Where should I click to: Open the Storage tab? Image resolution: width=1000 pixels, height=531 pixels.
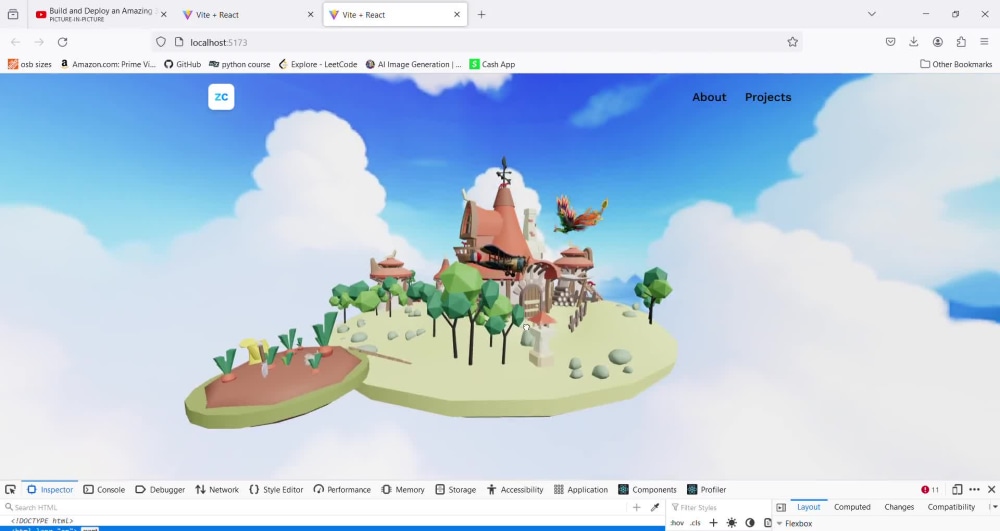(x=455, y=490)
